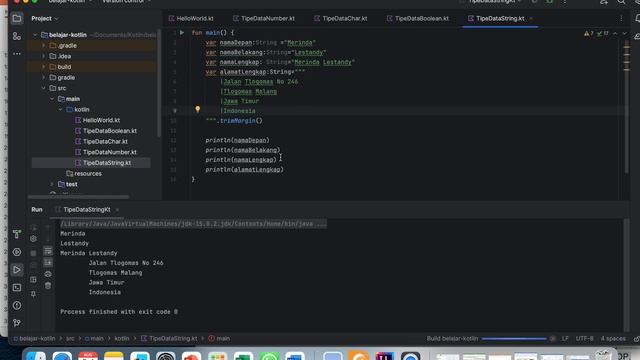
Task: Expand the gradle folder
Action: click(x=44, y=78)
